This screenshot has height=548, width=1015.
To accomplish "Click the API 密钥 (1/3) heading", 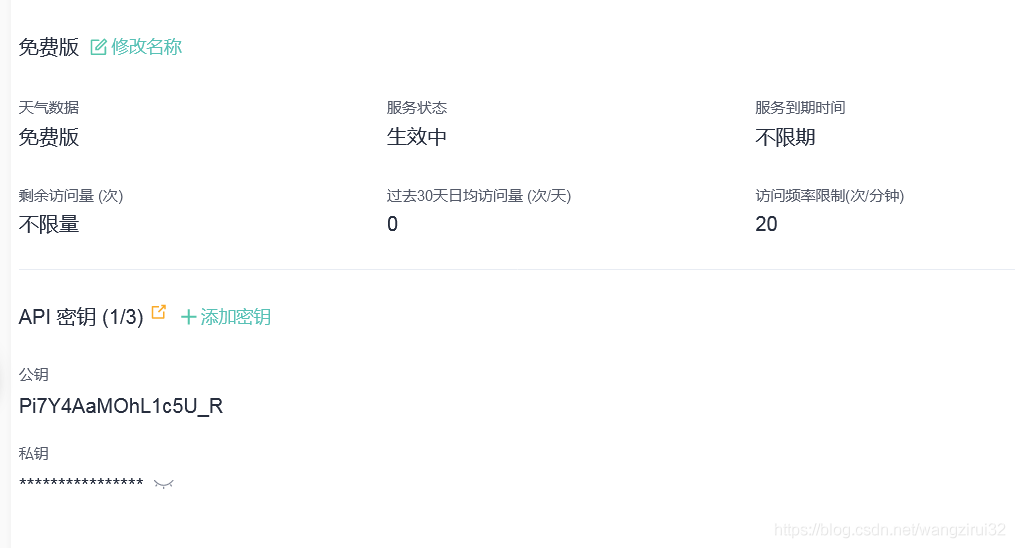I will (81, 317).
